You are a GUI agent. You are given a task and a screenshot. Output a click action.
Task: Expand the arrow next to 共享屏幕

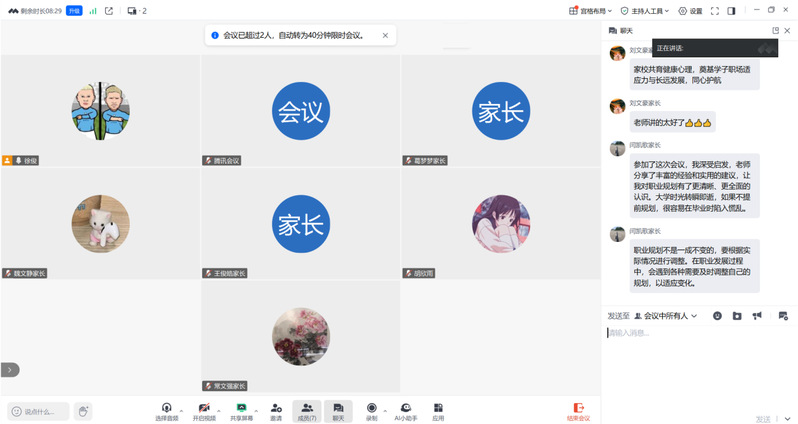pyautogui.click(x=256, y=408)
